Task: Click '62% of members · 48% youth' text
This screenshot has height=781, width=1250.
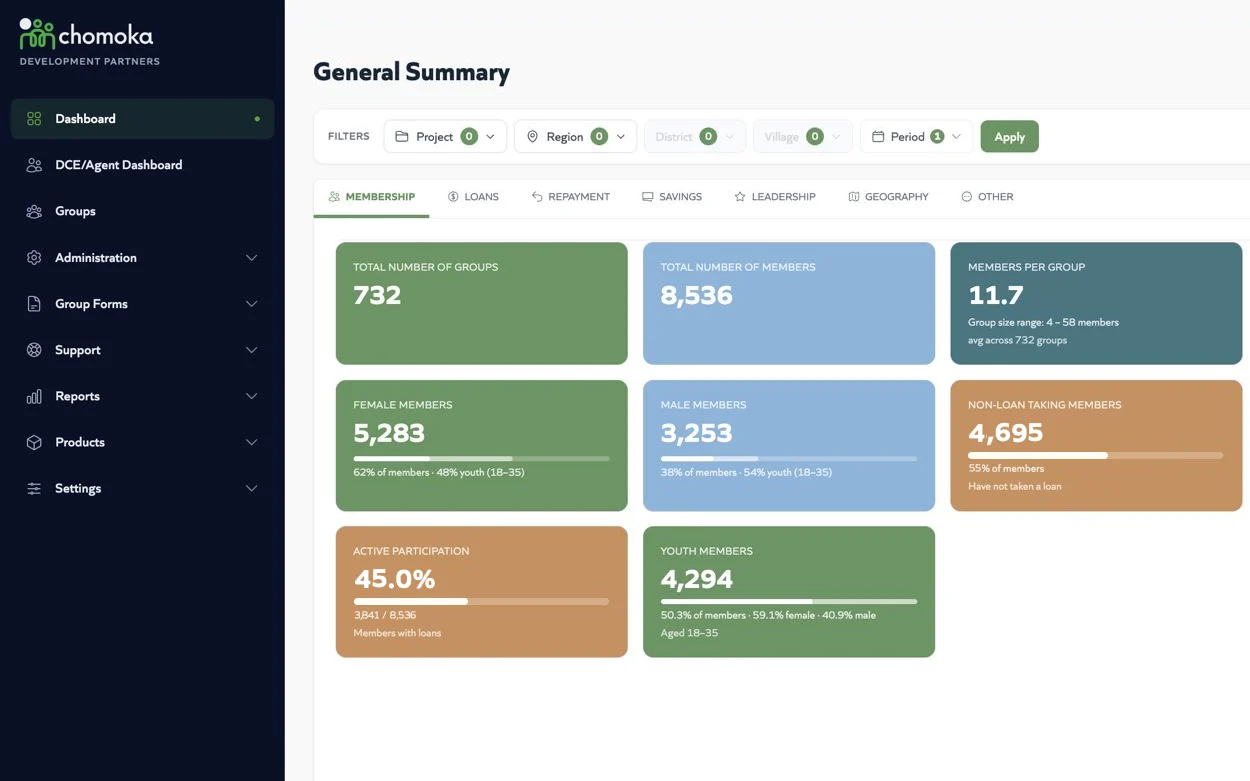Action: tap(439, 472)
